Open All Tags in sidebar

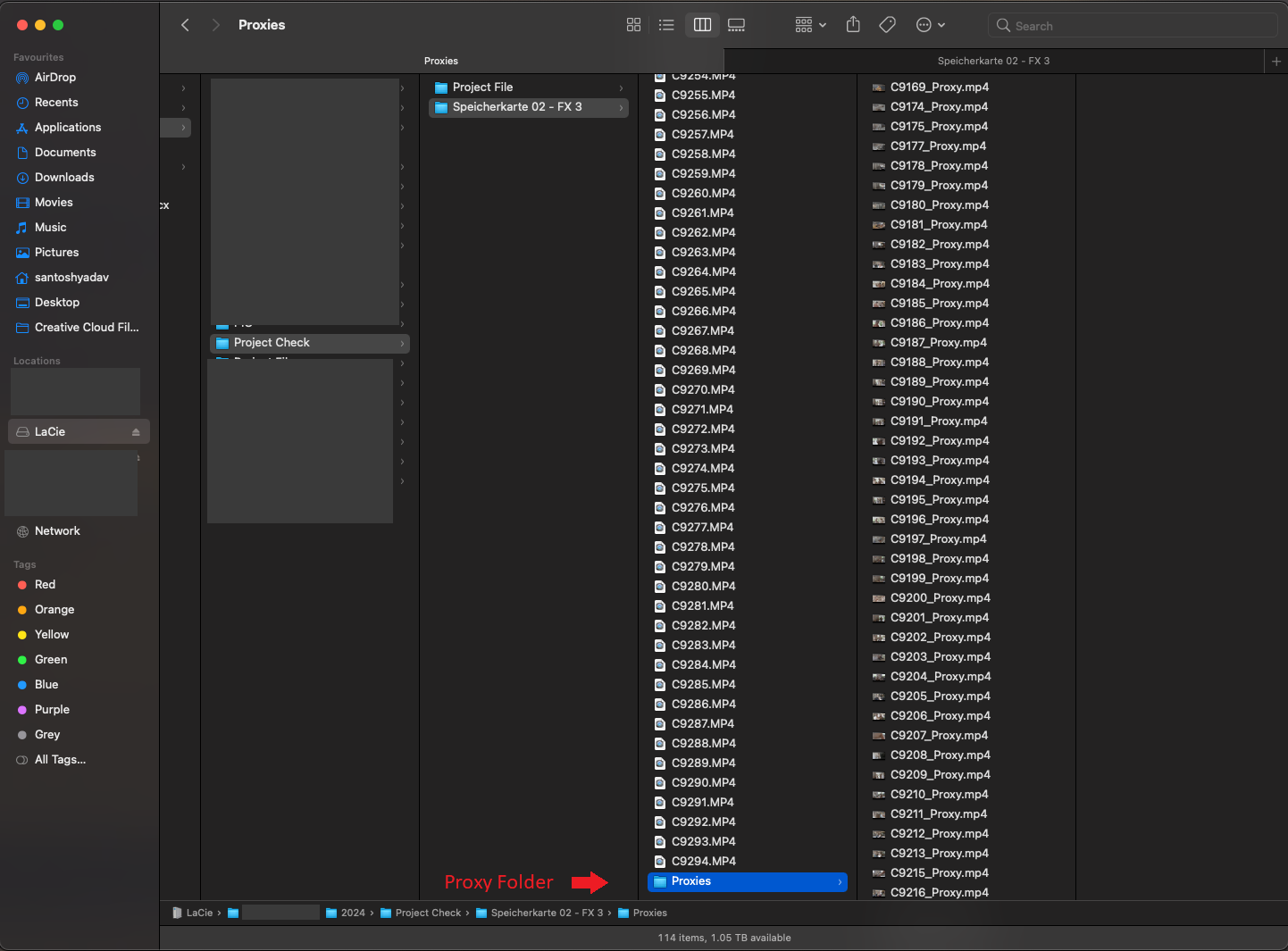click(x=60, y=760)
